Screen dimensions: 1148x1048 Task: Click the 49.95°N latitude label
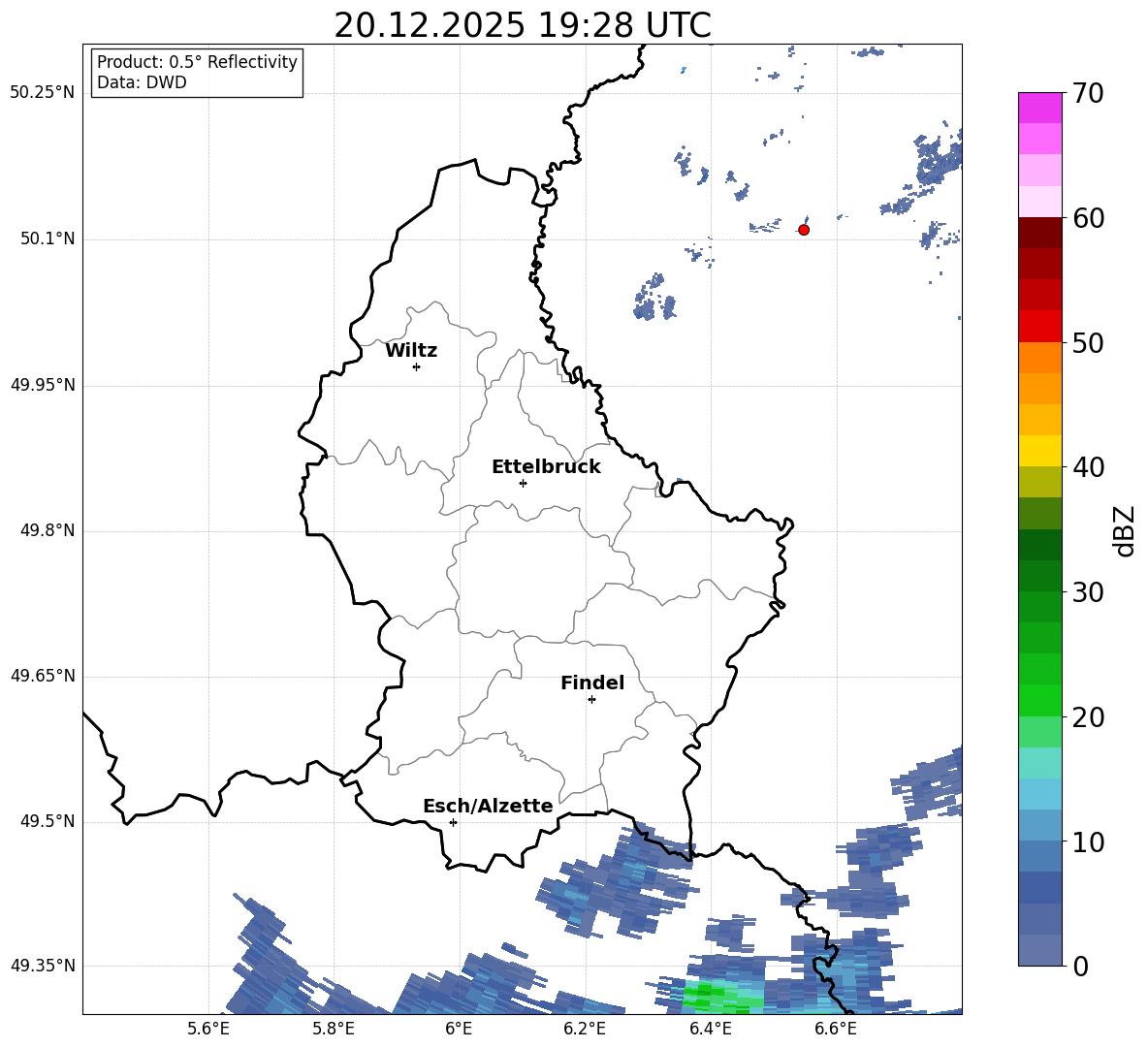pos(42,385)
